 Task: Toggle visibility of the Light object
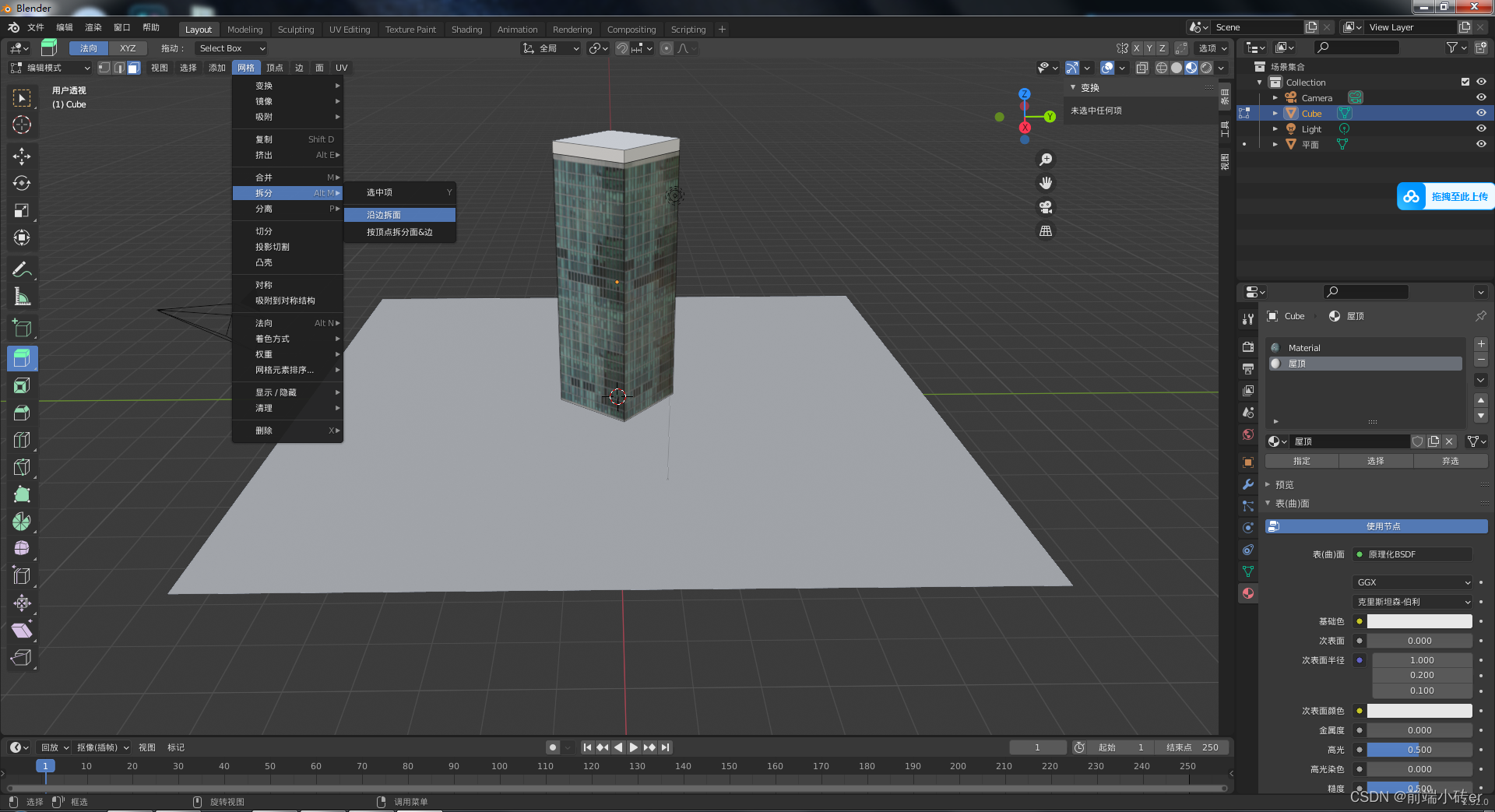tap(1481, 128)
